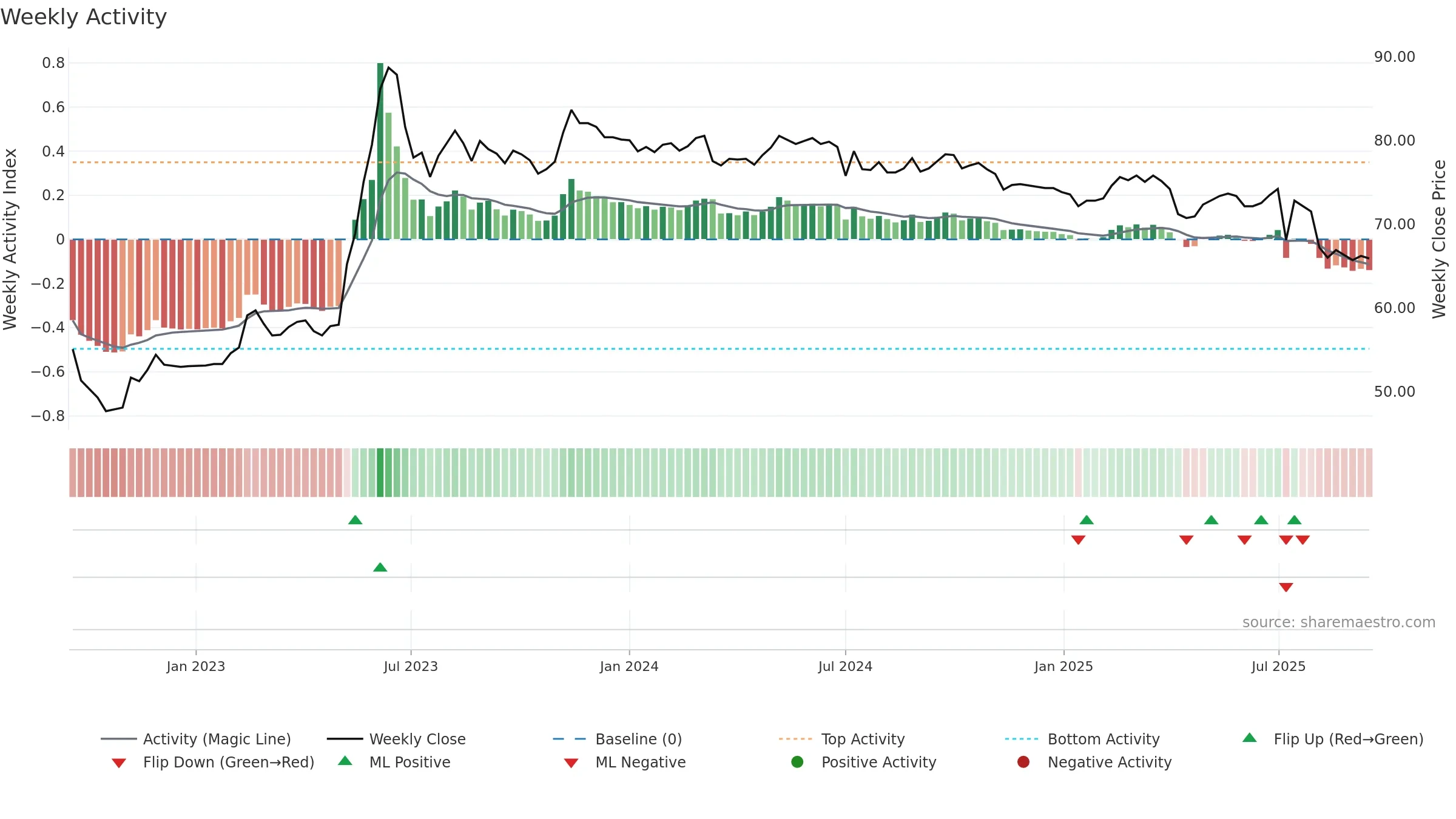Click the Flip Down triangle near April 2025
The width and height of the screenshot is (1456, 819).
1186,540
